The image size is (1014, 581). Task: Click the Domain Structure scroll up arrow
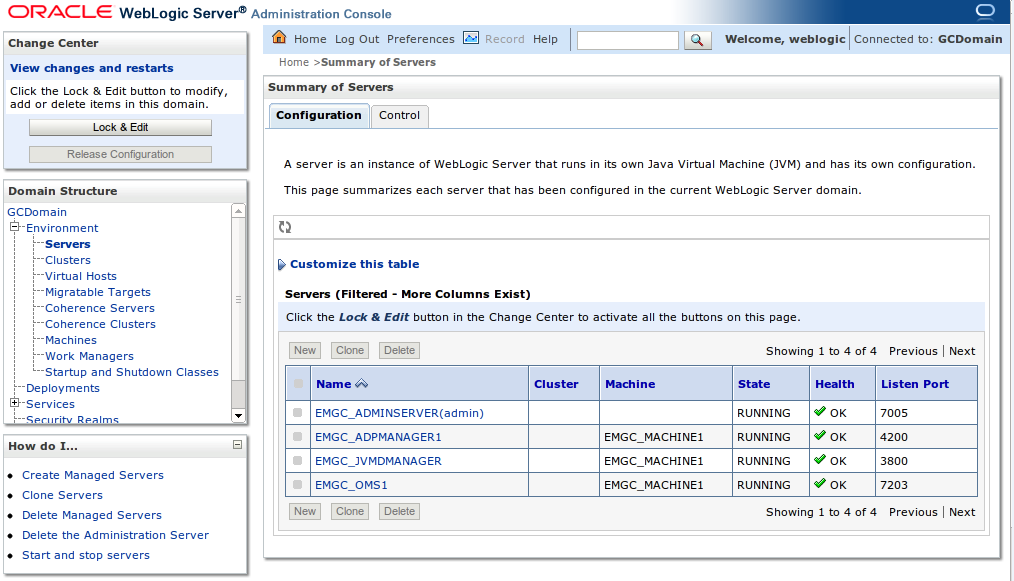239,211
